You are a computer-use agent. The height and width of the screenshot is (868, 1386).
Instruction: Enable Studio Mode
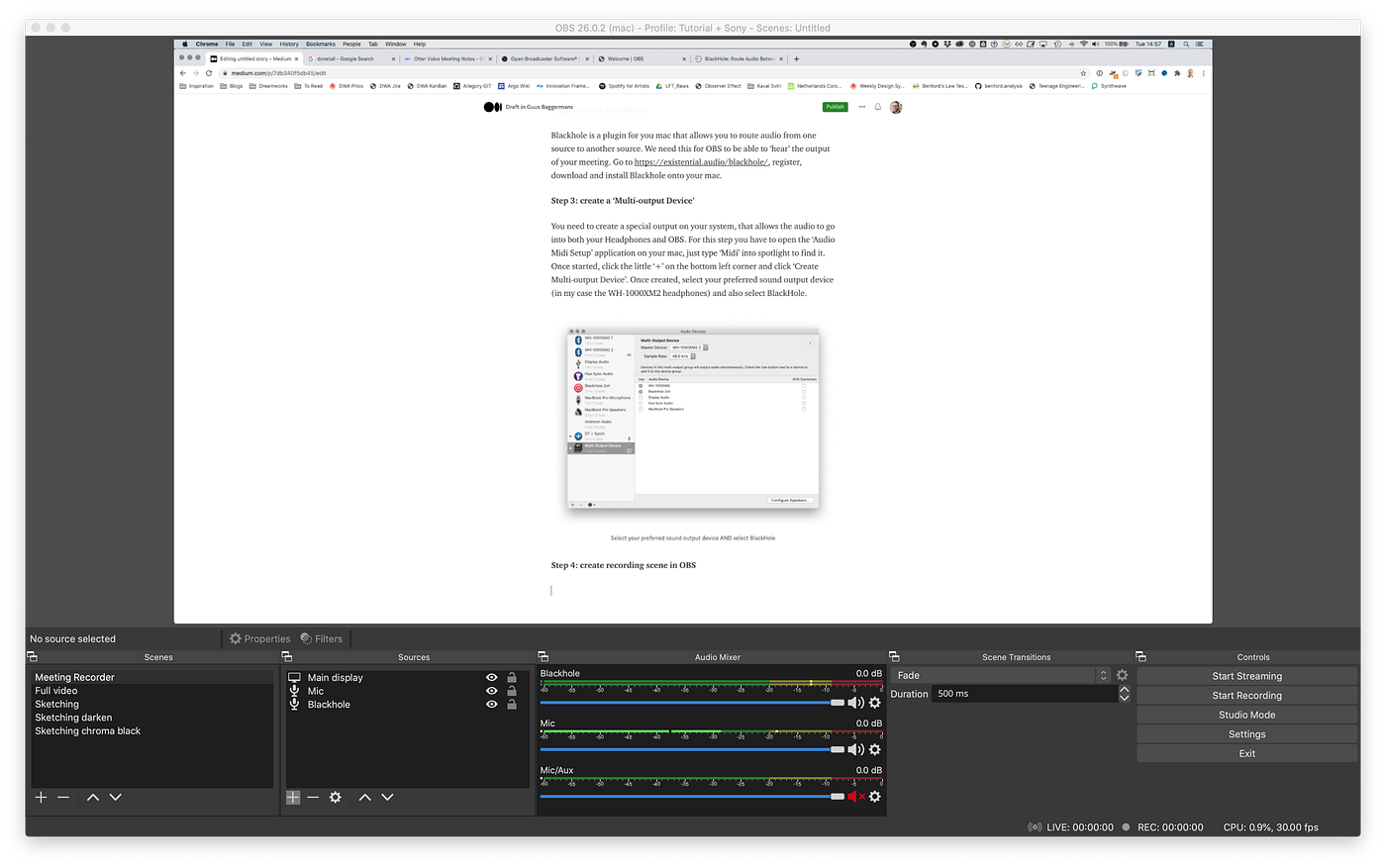point(1246,715)
